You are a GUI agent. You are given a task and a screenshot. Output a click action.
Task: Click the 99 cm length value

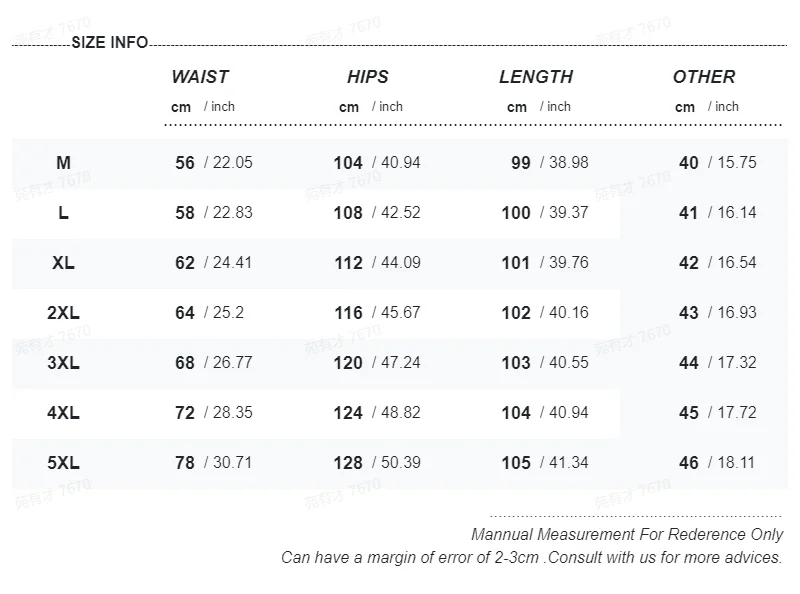coord(521,163)
